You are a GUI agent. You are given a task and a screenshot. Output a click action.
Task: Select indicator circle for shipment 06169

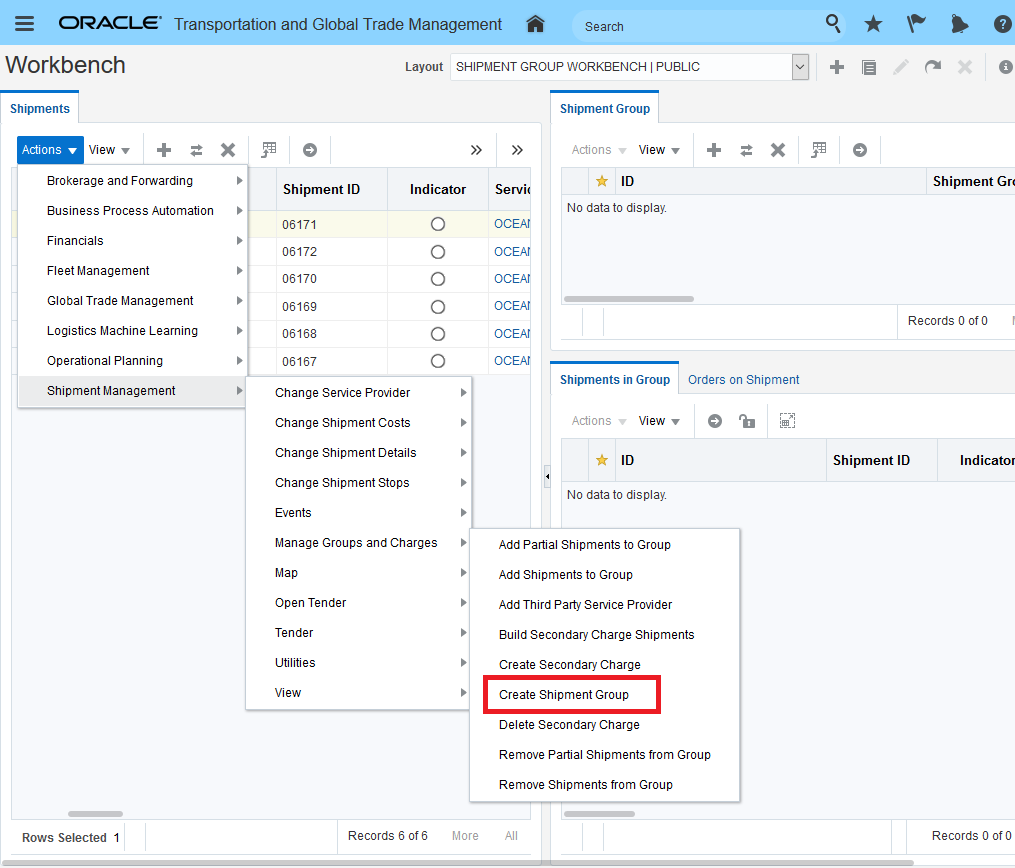438,307
